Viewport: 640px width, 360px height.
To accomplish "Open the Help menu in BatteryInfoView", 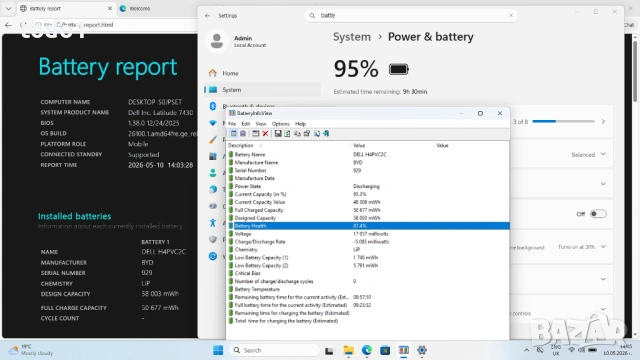I will [x=300, y=124].
